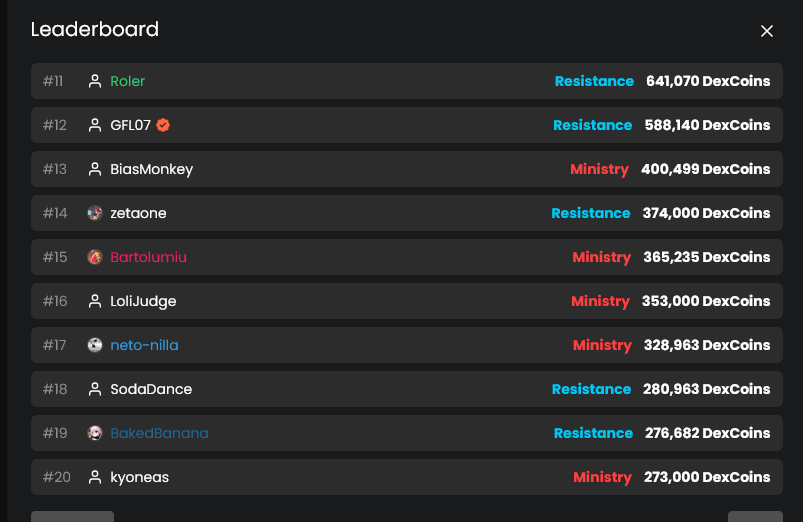The height and width of the screenshot is (522, 803).
Task: Click the user icon beside GFL07
Action: coord(95,125)
